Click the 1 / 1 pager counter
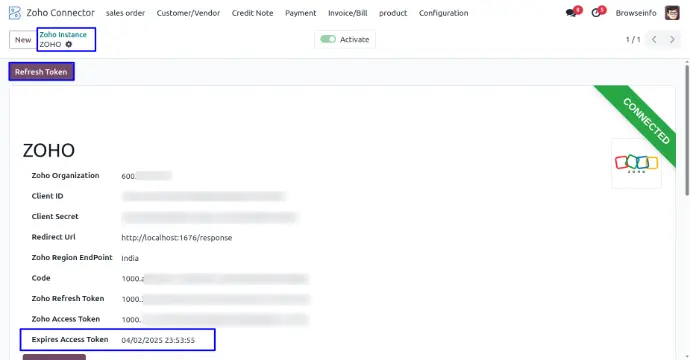Viewport: 690px width, 360px height. pyautogui.click(x=633, y=40)
